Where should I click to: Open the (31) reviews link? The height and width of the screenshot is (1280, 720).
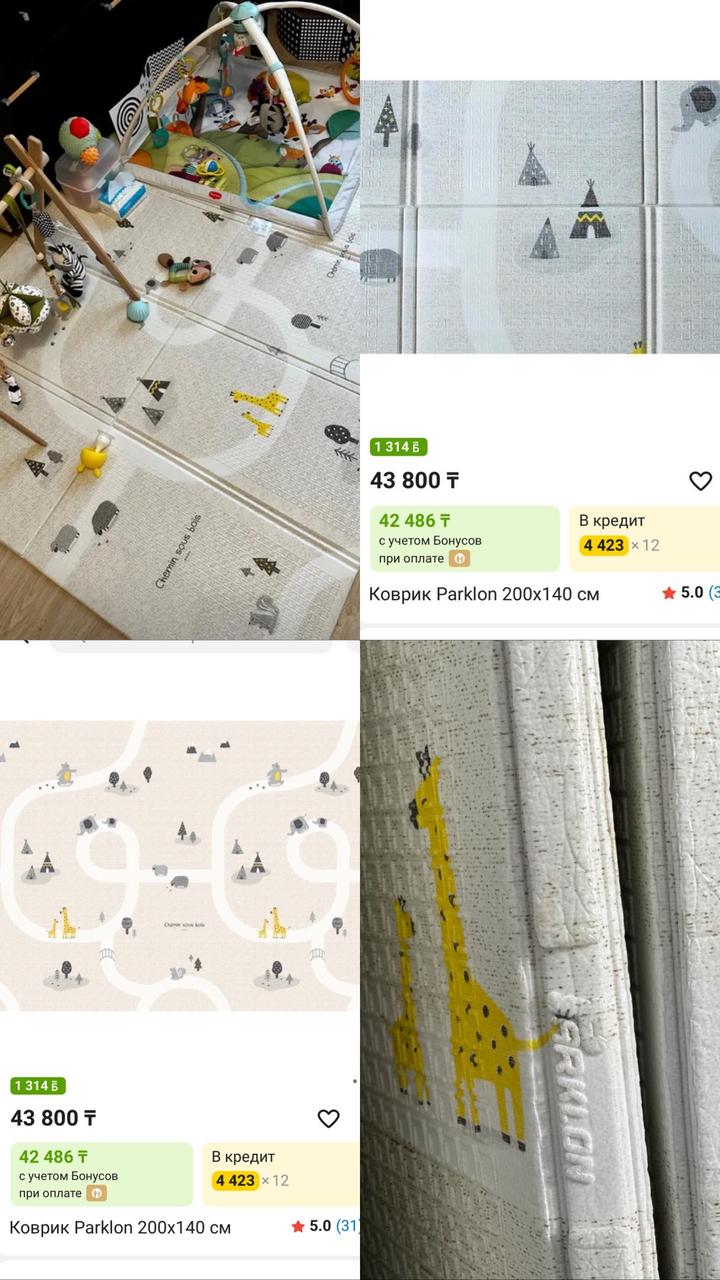[x=347, y=1226]
